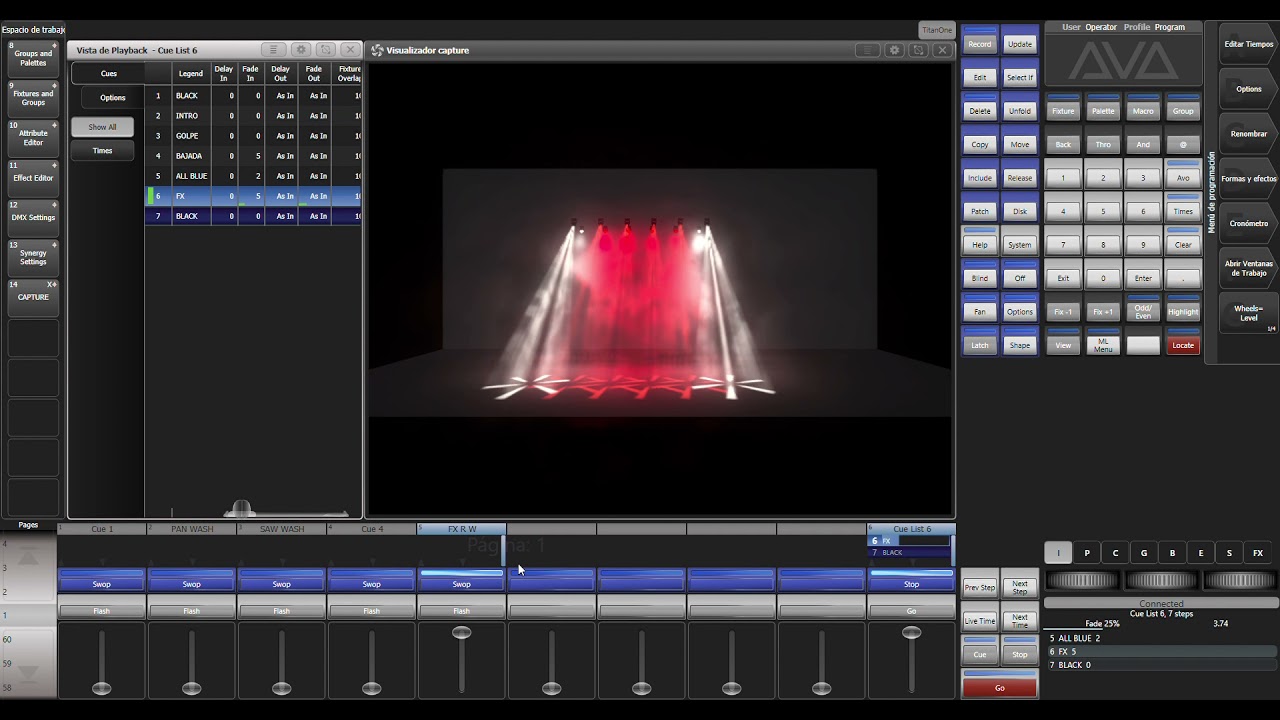Click Abrir Ventanas de Trabajo softkey

tap(1248, 268)
